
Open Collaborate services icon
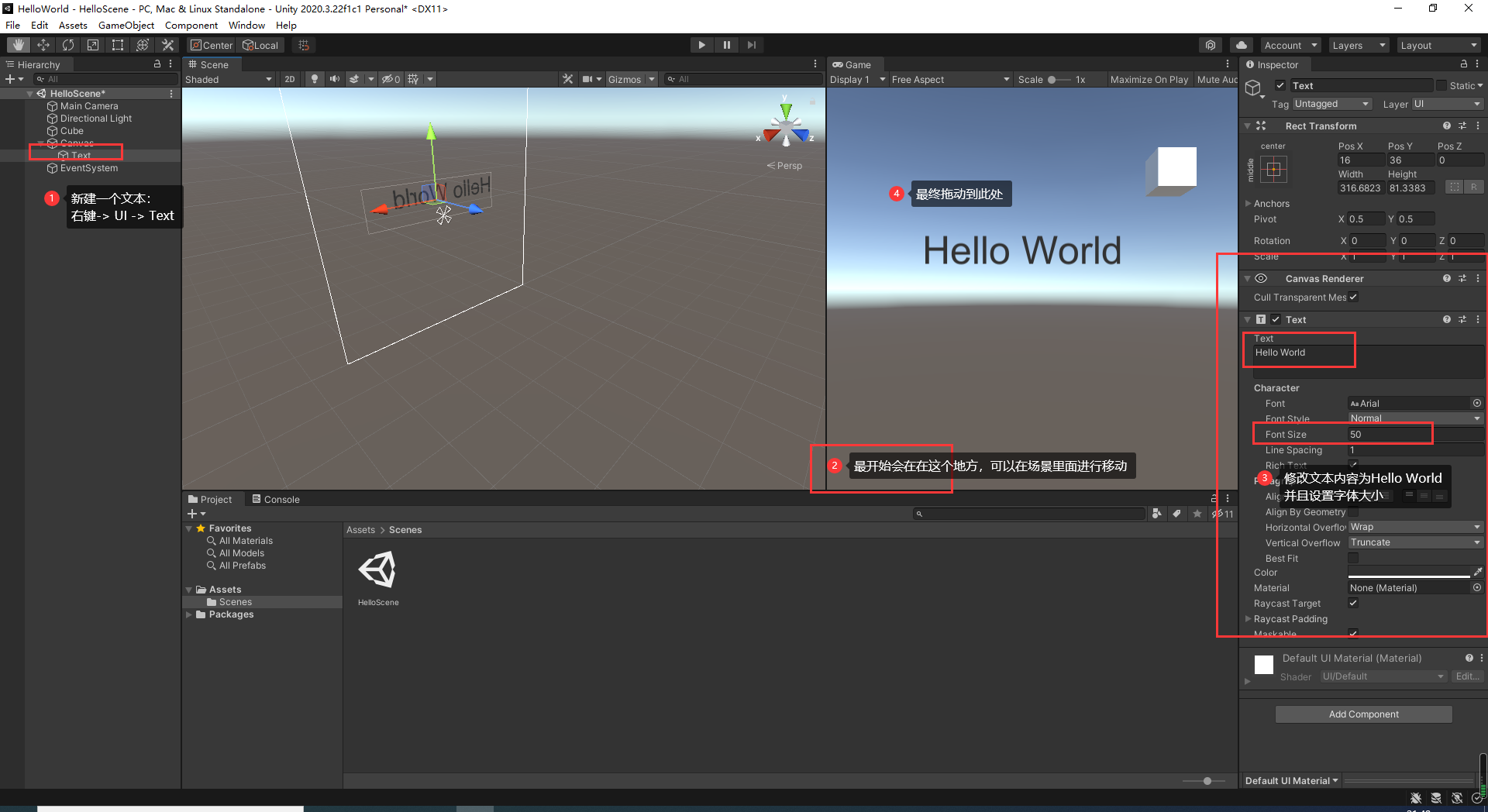click(x=1211, y=45)
